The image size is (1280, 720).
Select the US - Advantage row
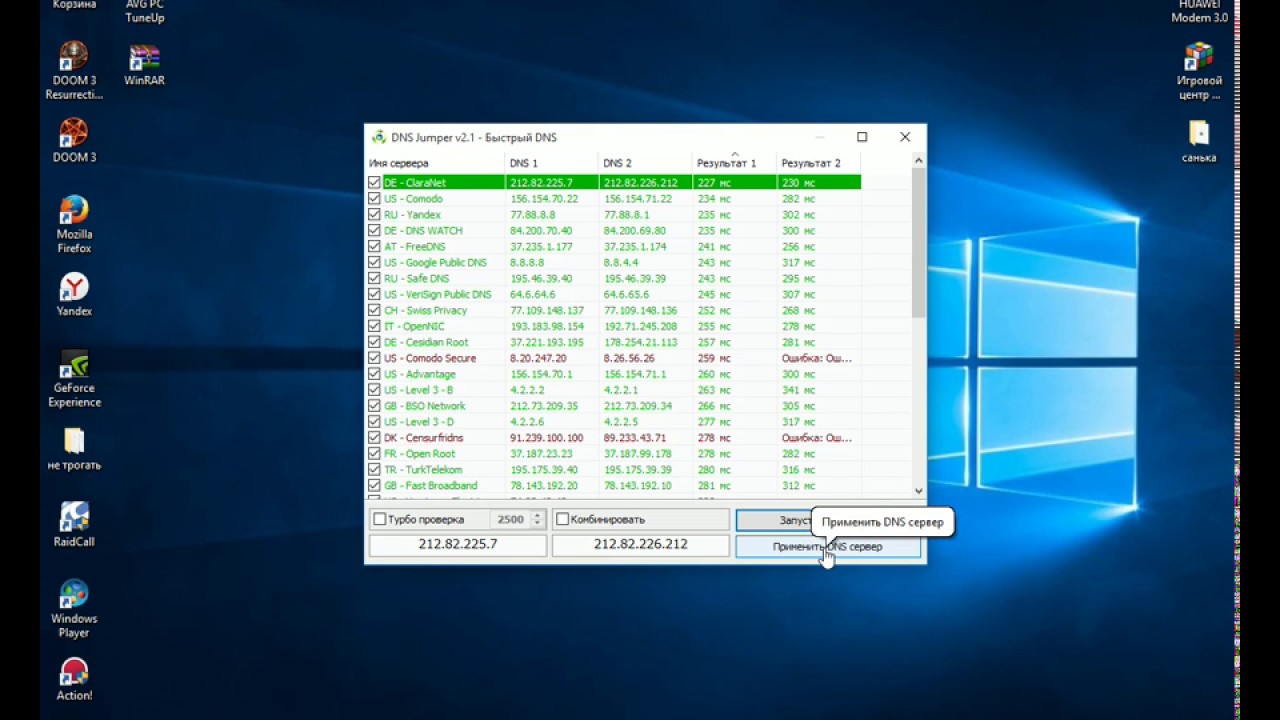tap(613, 375)
